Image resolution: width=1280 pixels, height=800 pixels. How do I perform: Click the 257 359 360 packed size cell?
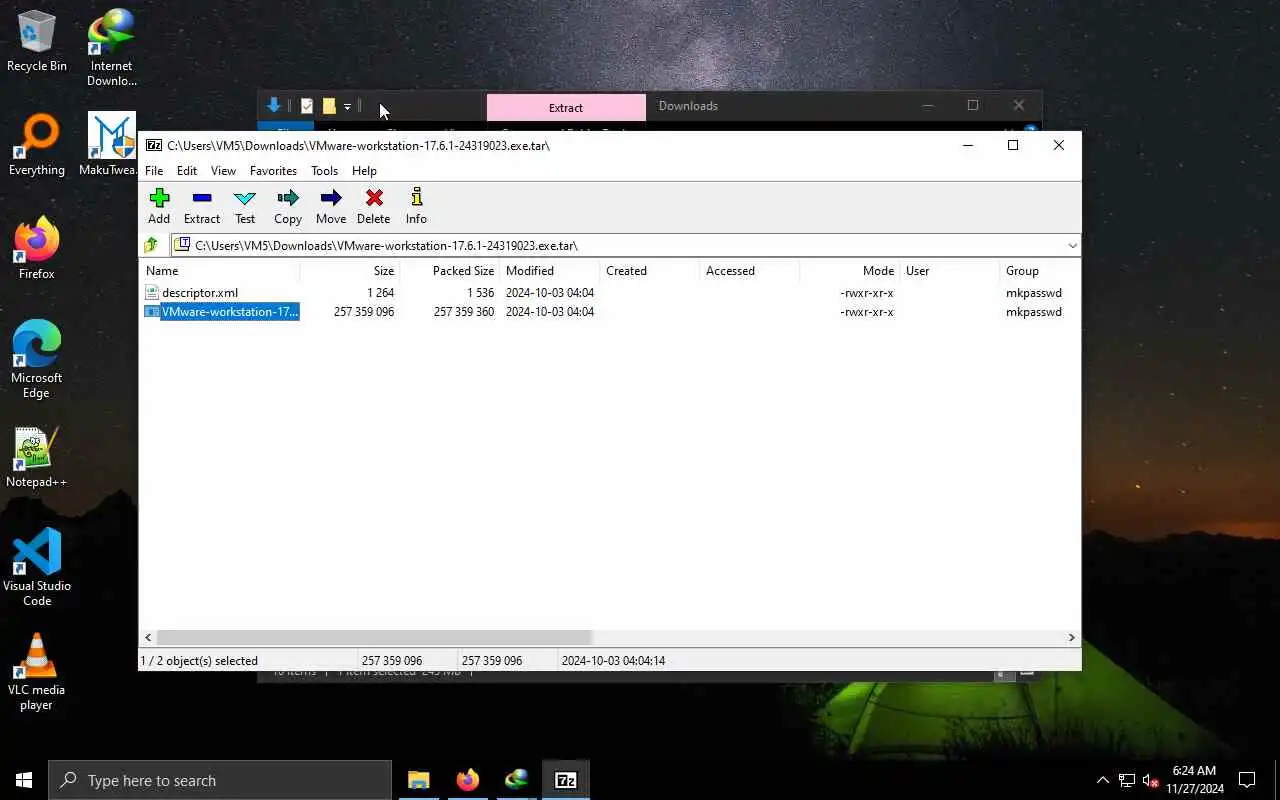[x=463, y=312]
